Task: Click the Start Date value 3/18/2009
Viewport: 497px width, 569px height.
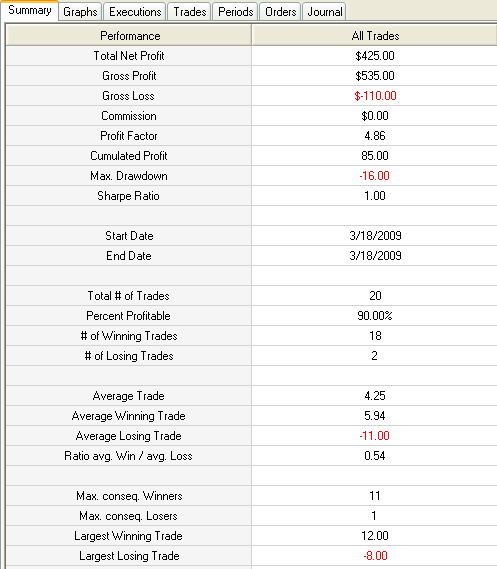Action: 375,236
